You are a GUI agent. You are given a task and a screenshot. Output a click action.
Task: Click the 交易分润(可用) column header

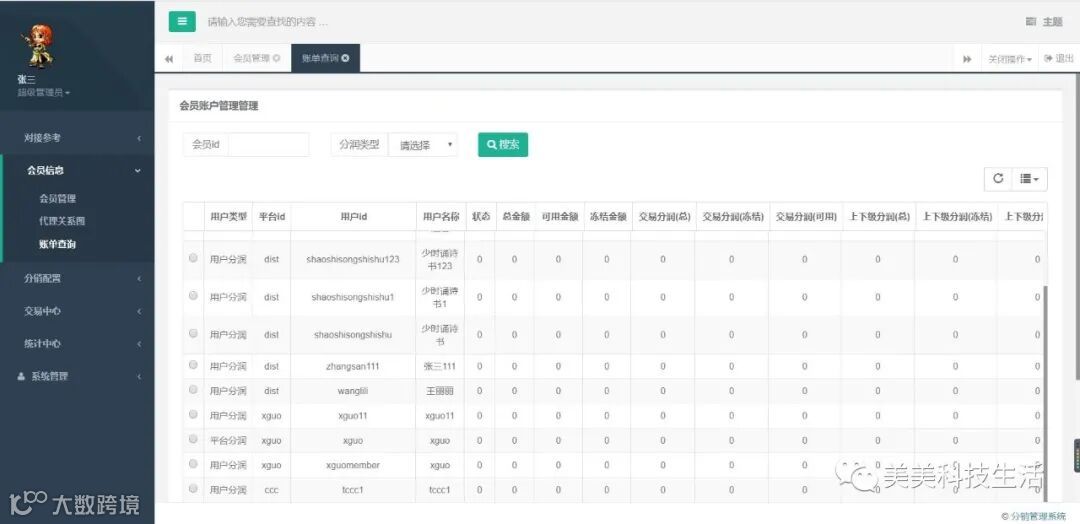[x=806, y=216]
